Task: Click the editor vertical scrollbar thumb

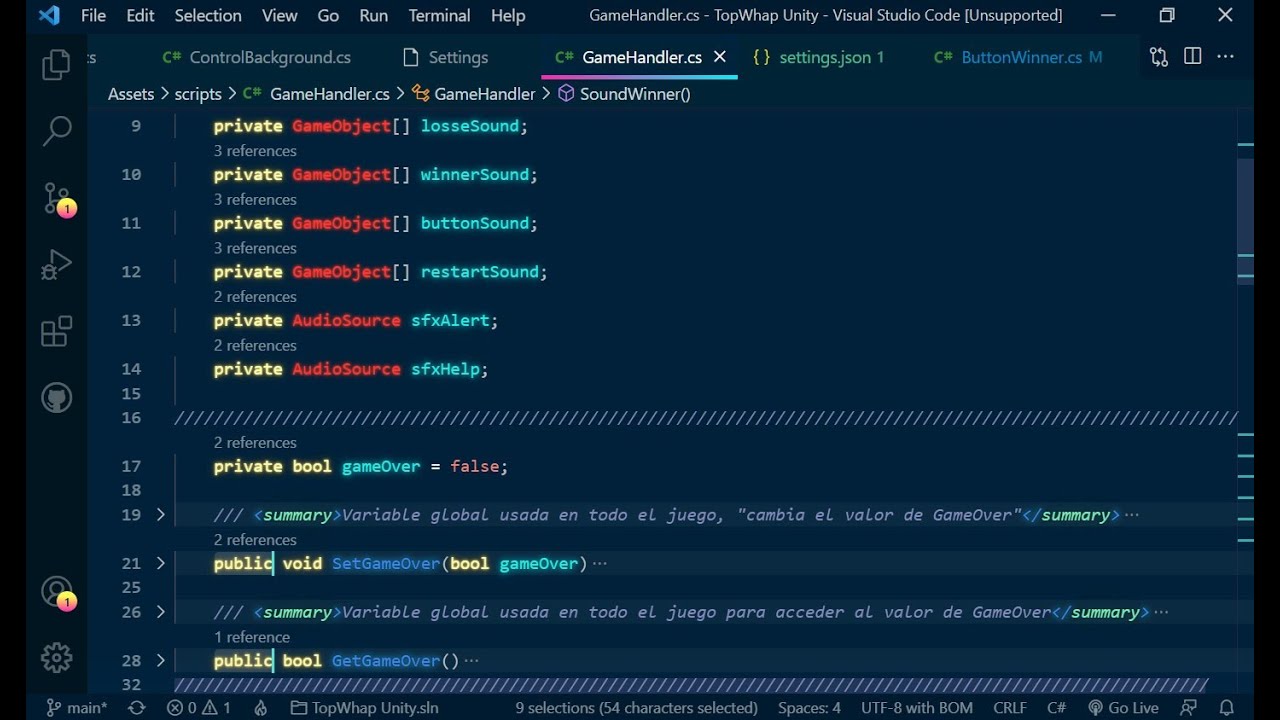Action: tap(1245, 222)
